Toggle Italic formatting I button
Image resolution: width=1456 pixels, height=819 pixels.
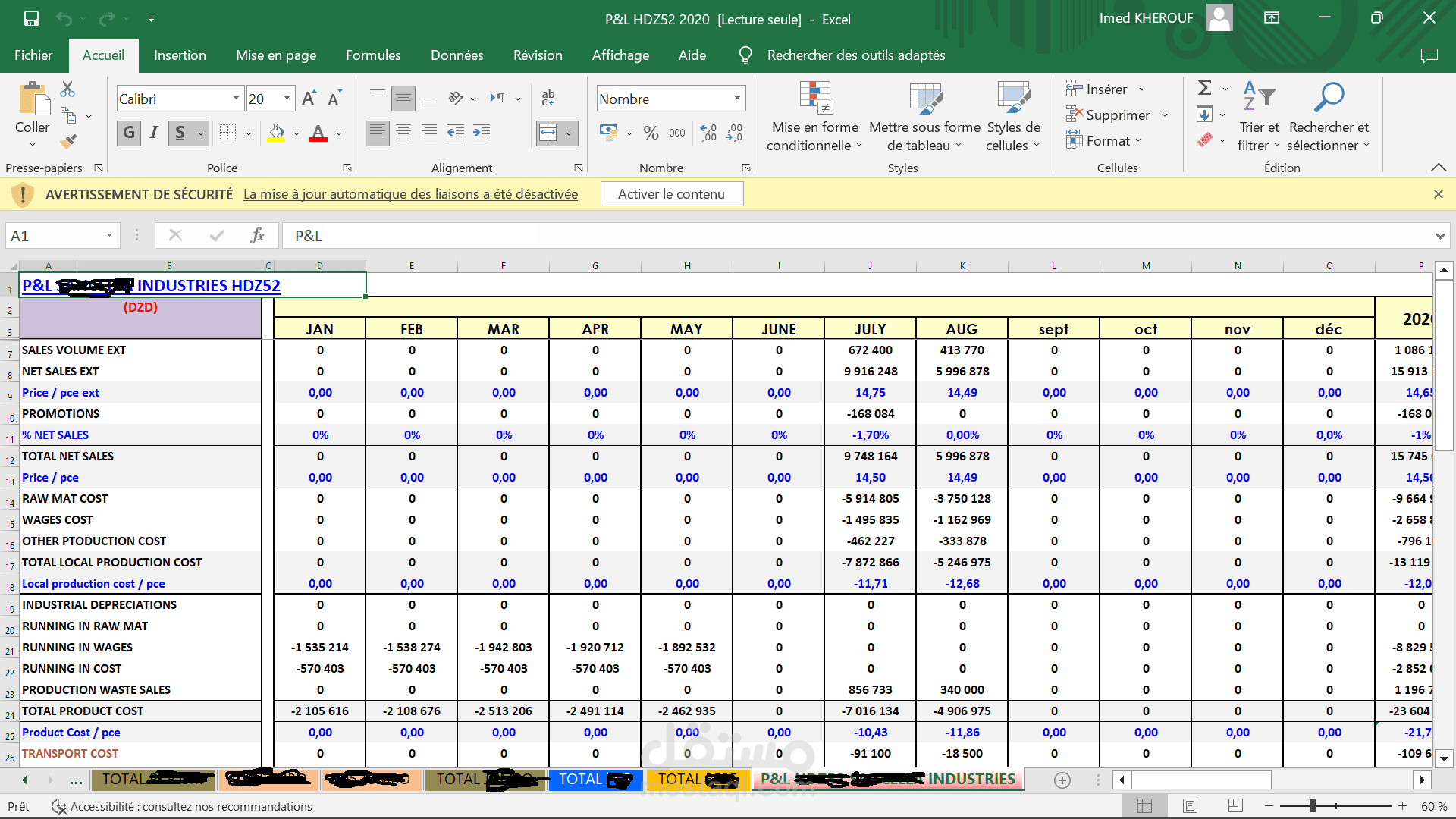(154, 133)
